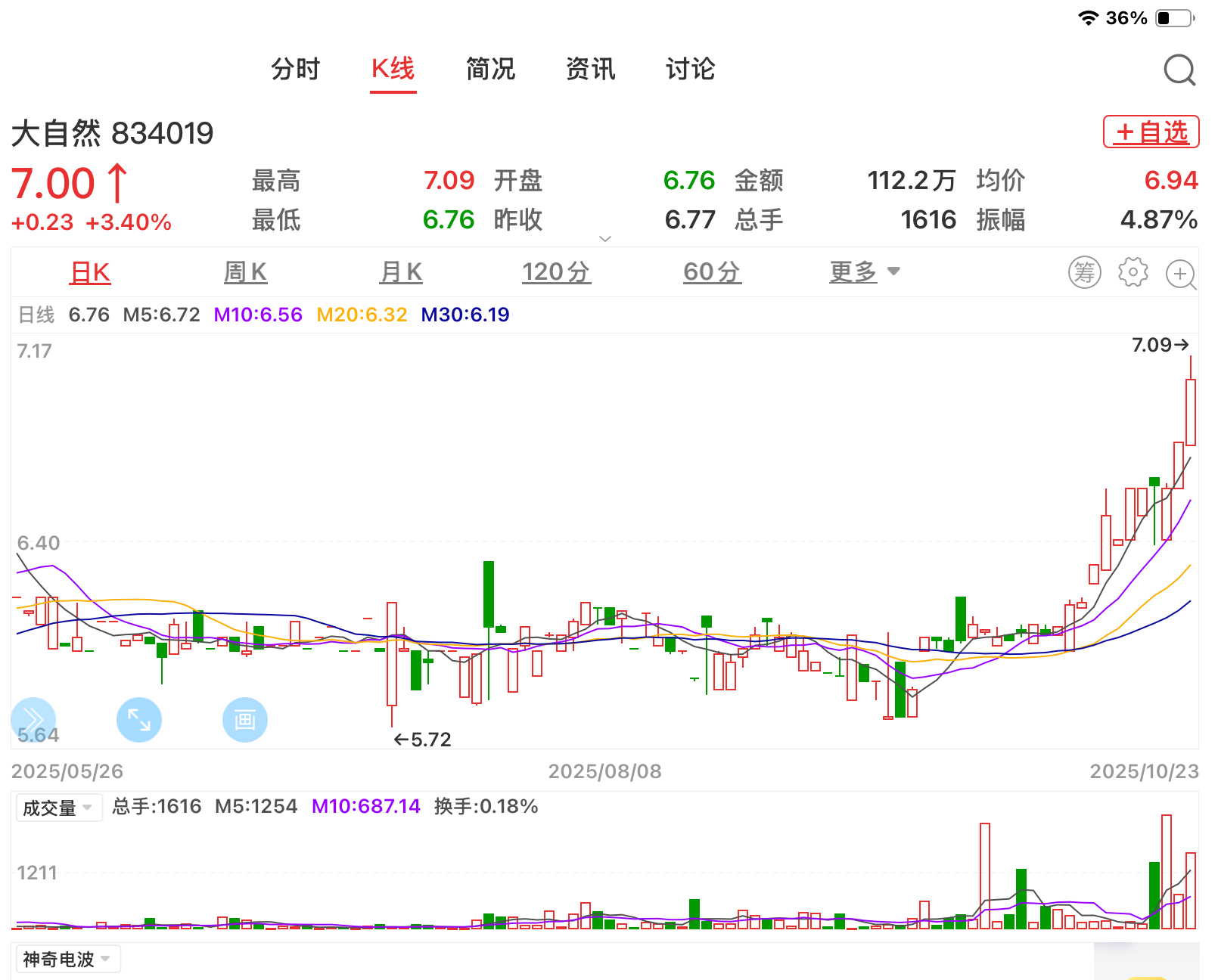Tap the 2025/10/23 date label

(1144, 771)
